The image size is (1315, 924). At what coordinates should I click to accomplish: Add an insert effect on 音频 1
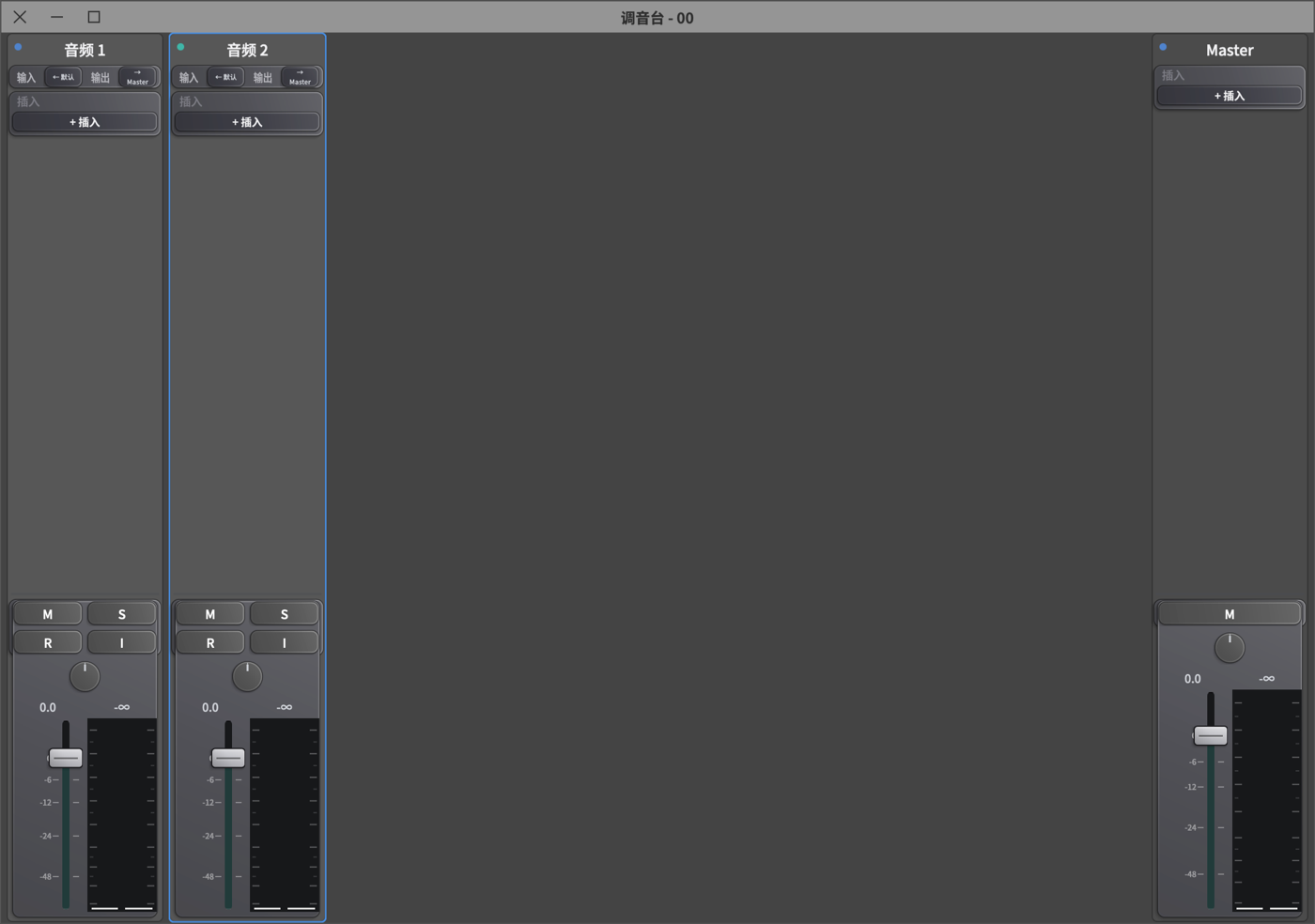85,122
